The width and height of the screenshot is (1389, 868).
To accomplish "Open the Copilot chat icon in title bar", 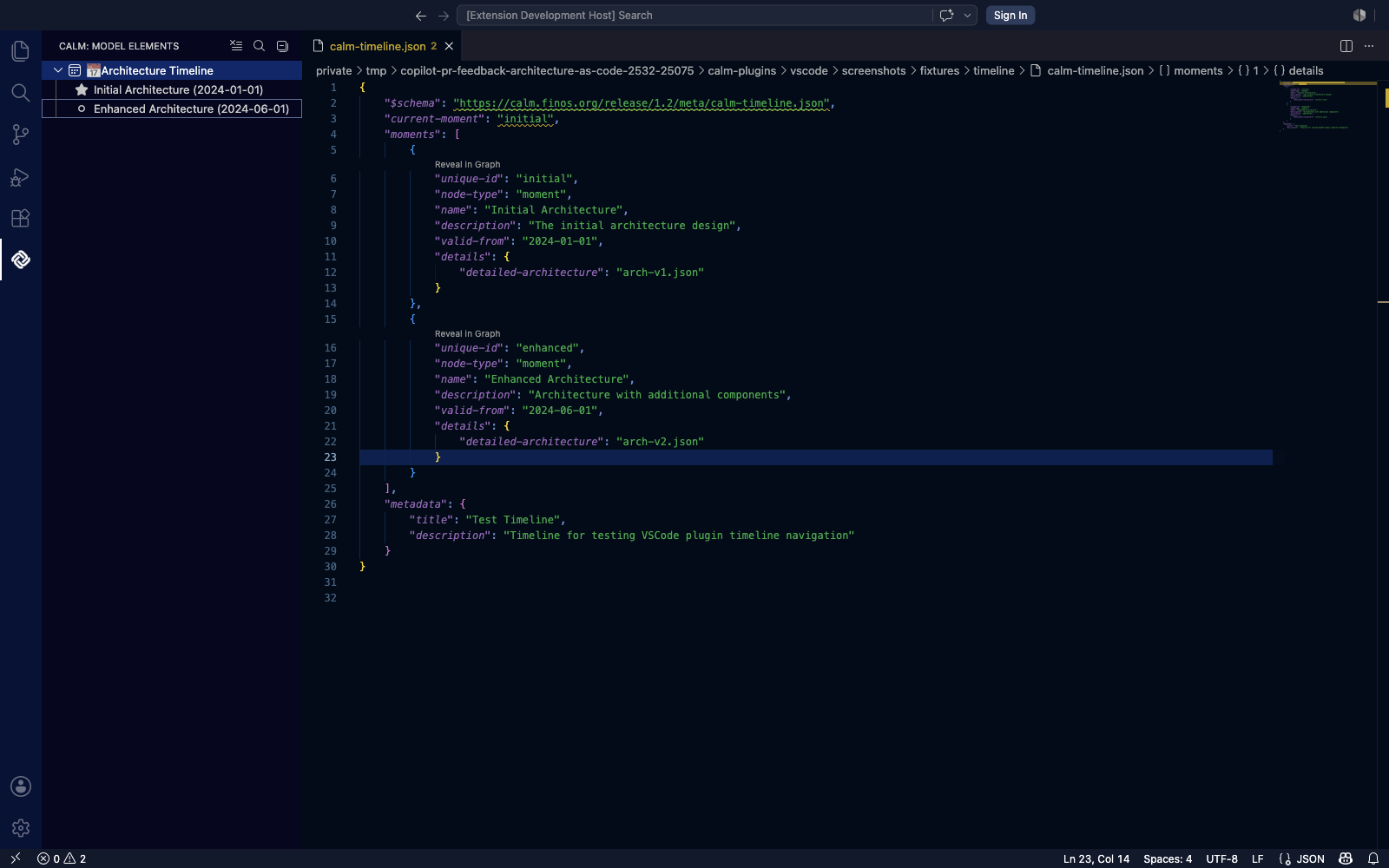I will coord(946,16).
